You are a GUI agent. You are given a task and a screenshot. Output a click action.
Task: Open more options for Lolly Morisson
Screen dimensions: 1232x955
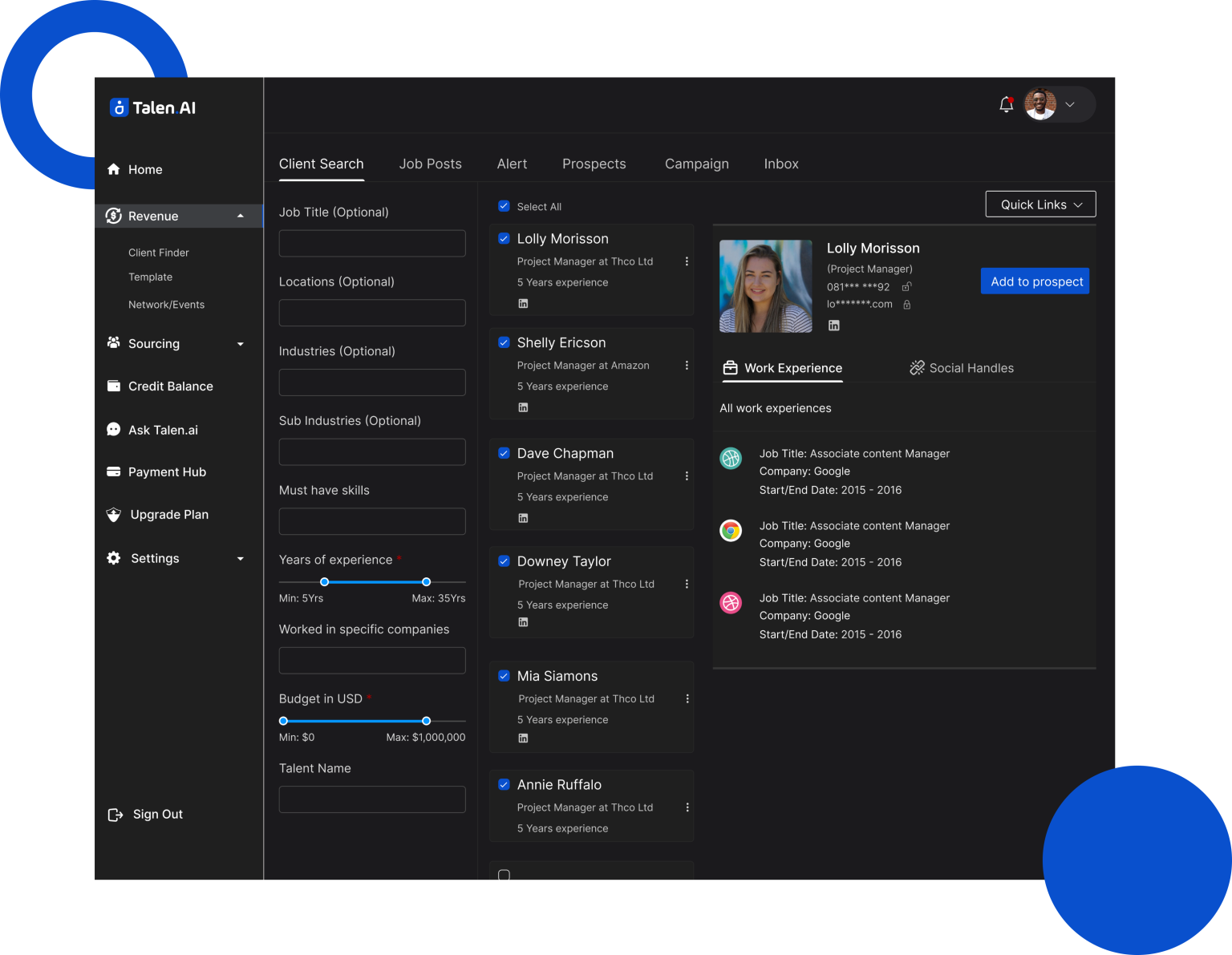pyautogui.click(x=687, y=261)
